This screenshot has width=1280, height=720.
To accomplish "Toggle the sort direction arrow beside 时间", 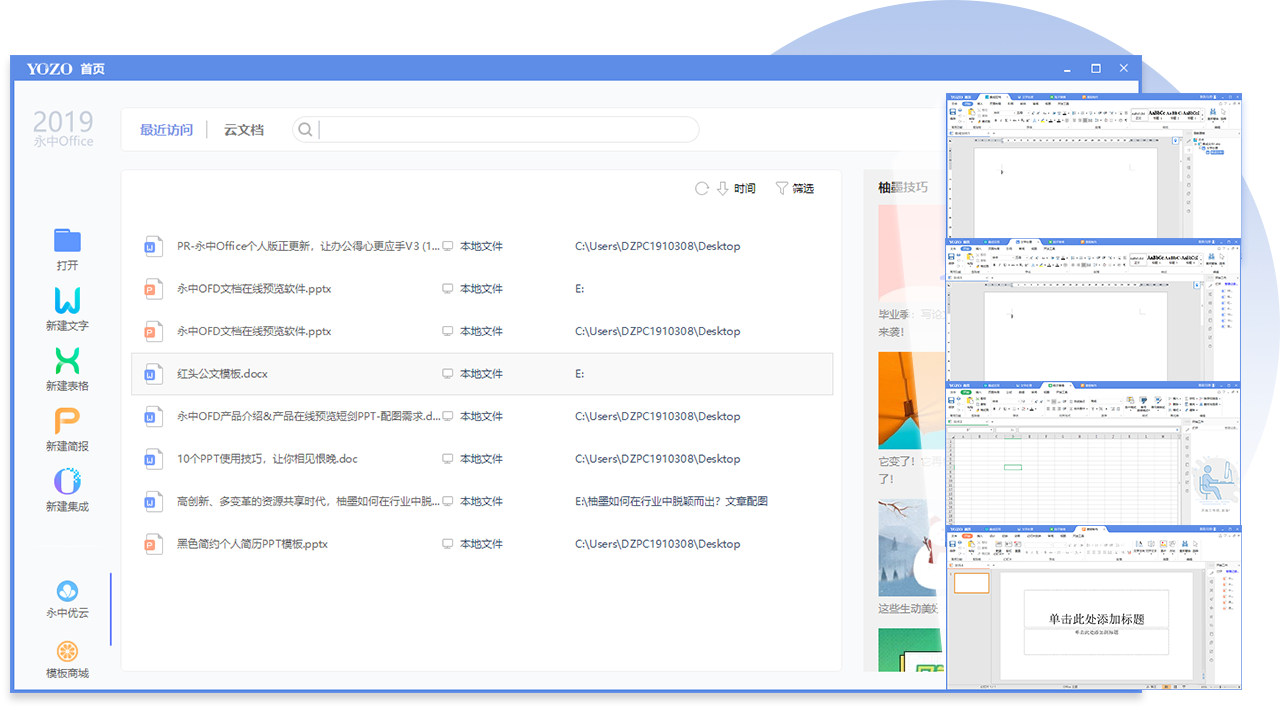I will pos(722,188).
